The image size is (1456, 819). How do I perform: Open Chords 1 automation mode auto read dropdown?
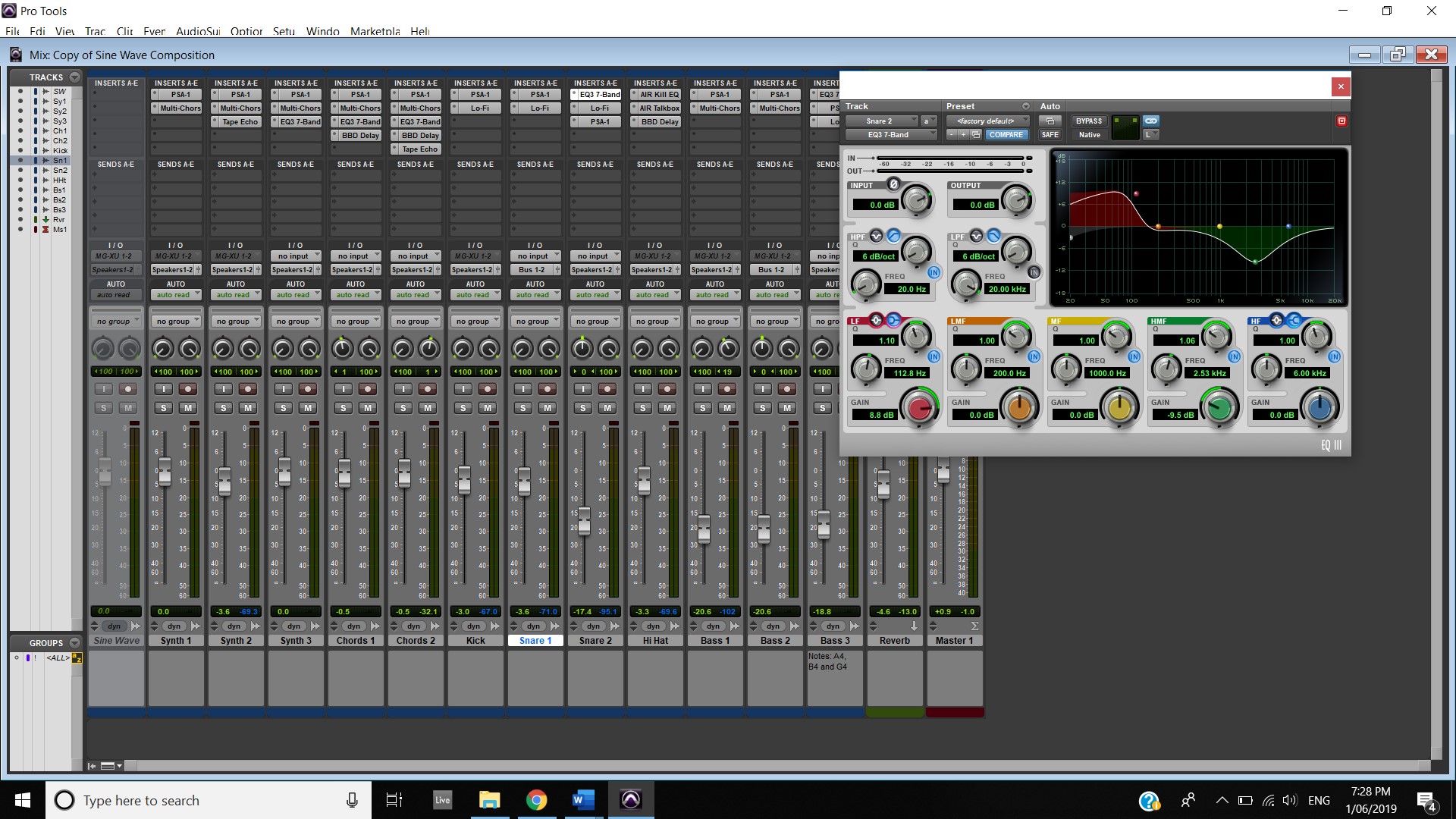(x=356, y=295)
